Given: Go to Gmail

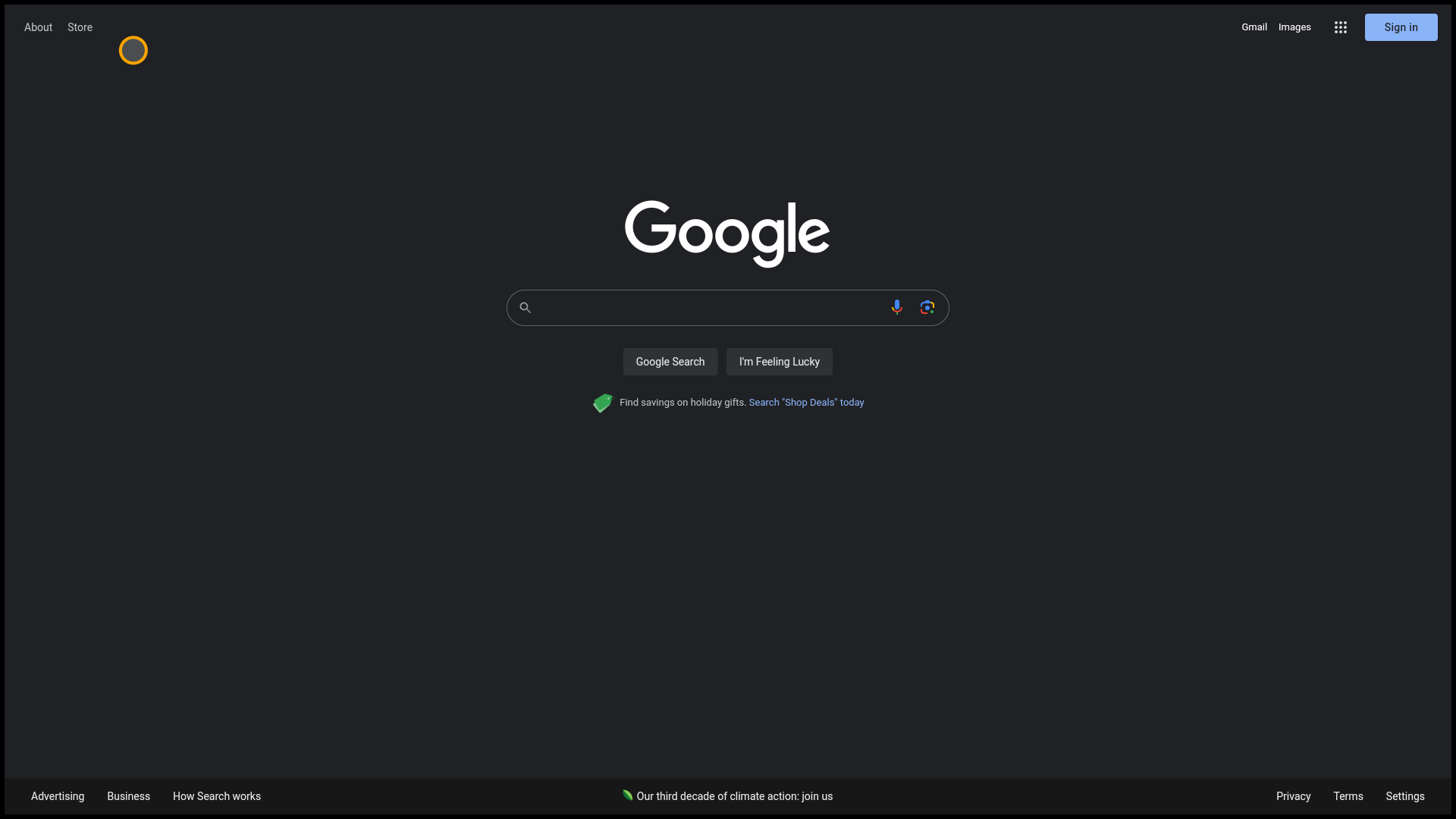Looking at the screenshot, I should (1254, 27).
